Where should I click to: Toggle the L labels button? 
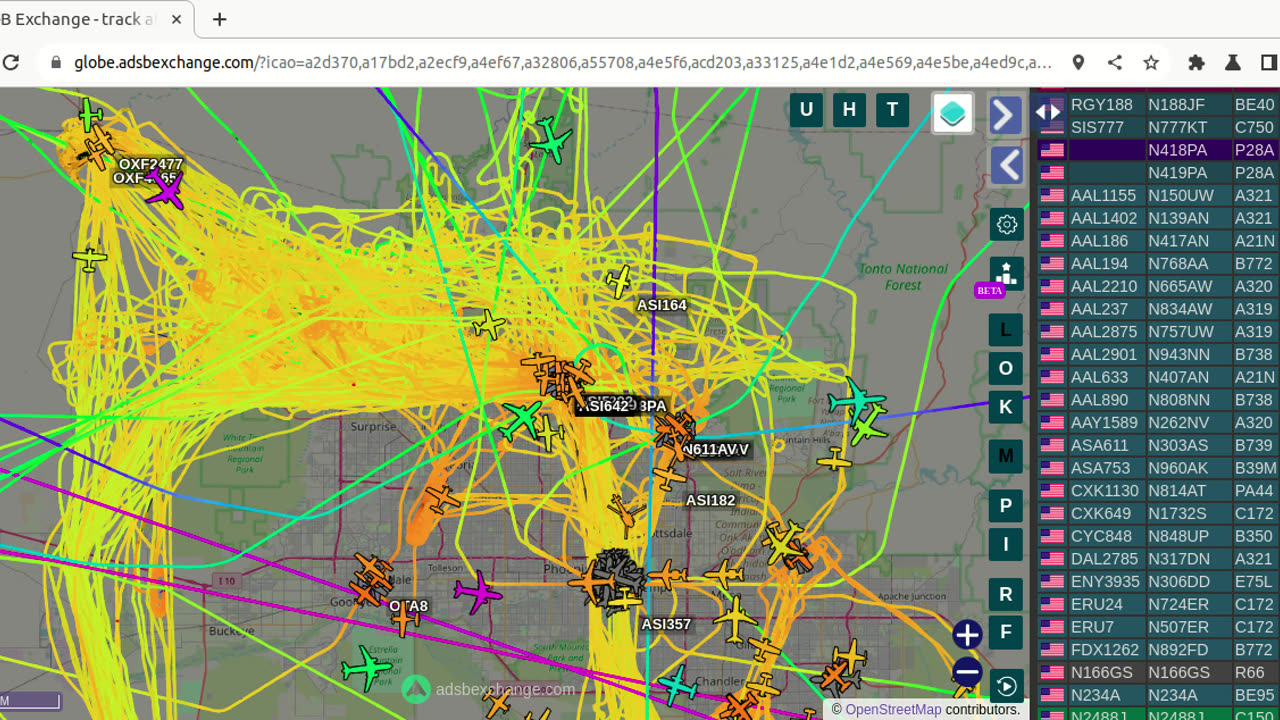(x=1006, y=329)
